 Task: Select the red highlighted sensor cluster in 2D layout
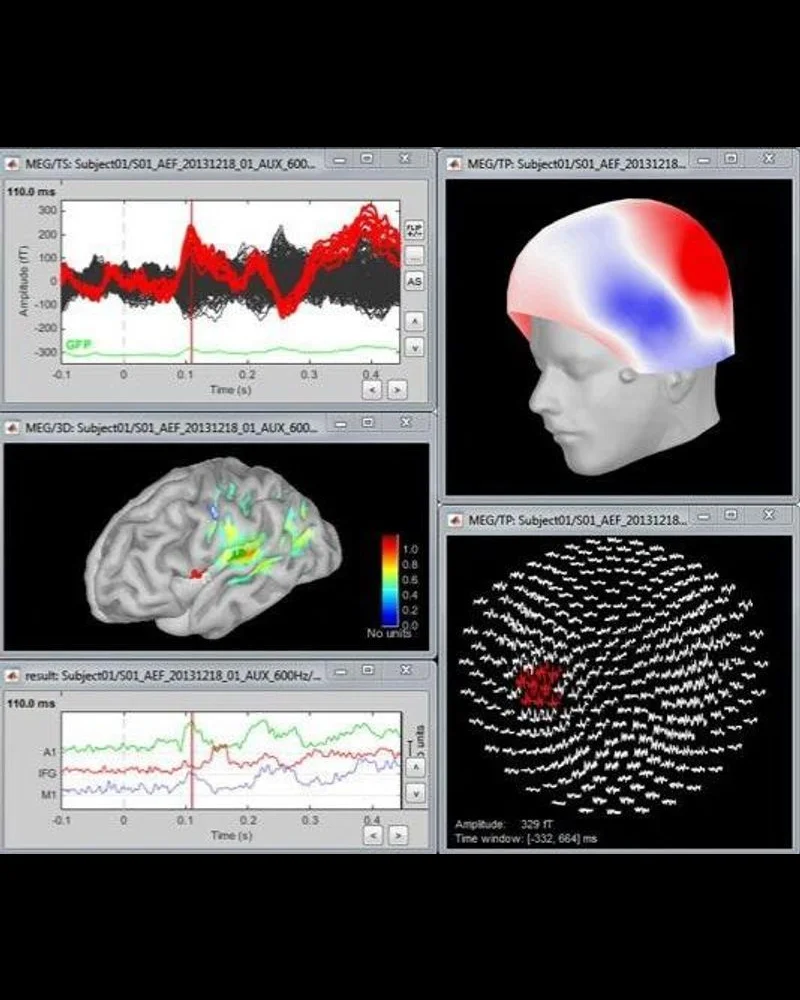coord(538,687)
